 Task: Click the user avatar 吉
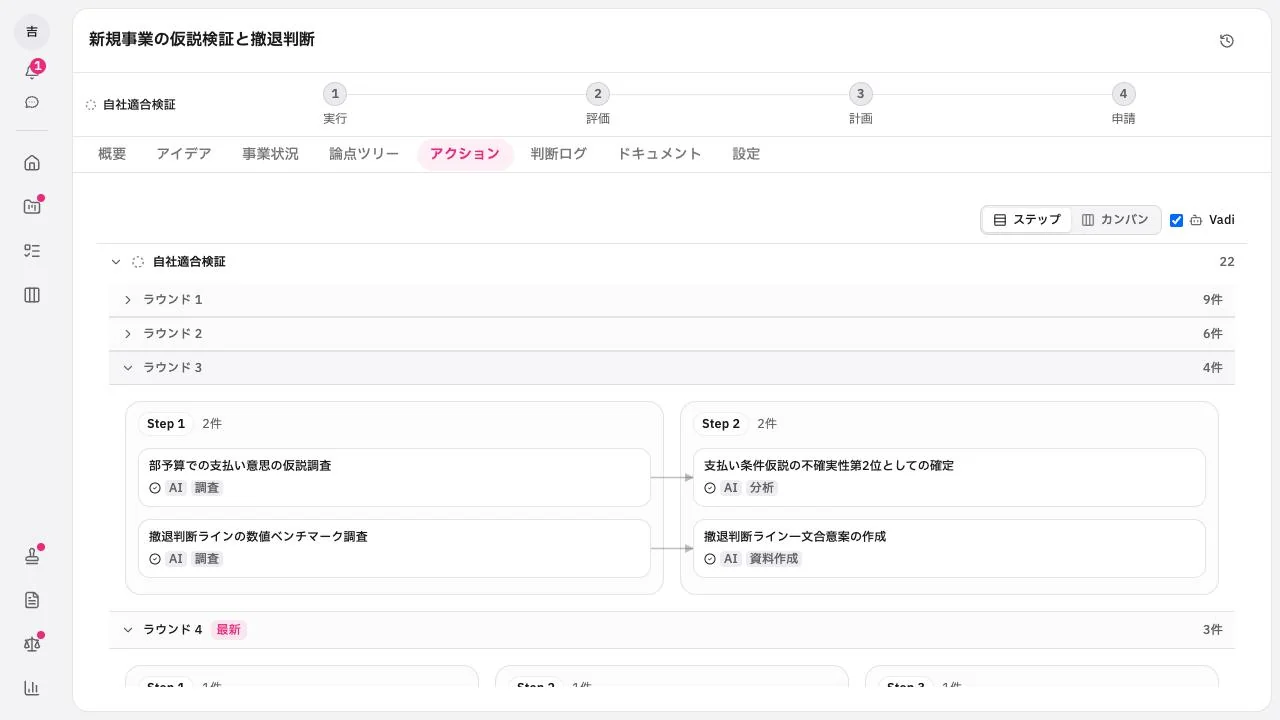point(32,32)
